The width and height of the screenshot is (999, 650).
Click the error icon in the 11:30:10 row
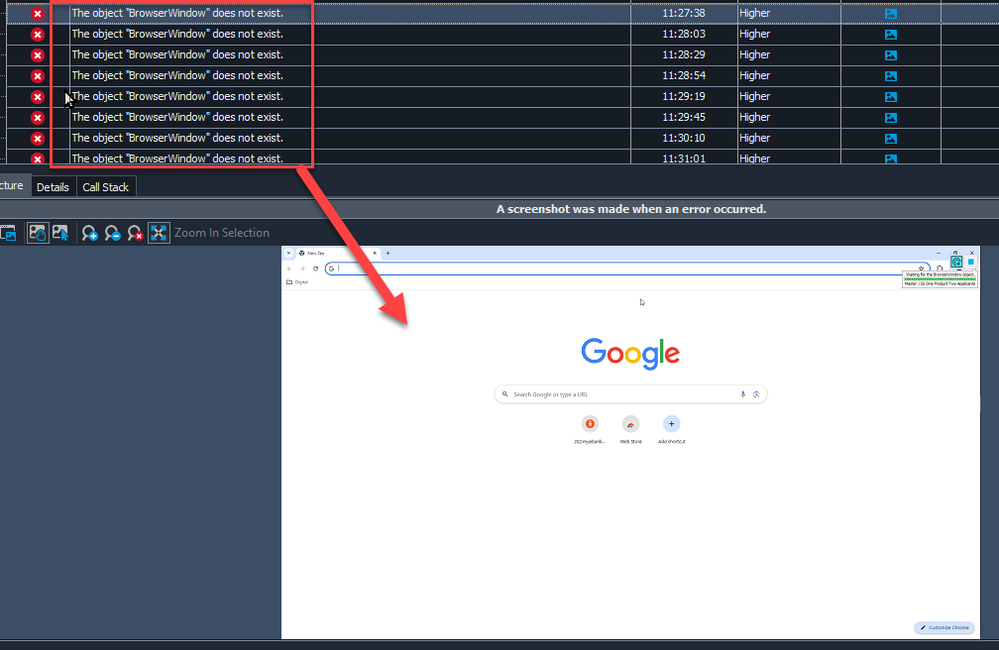[x=38, y=138]
